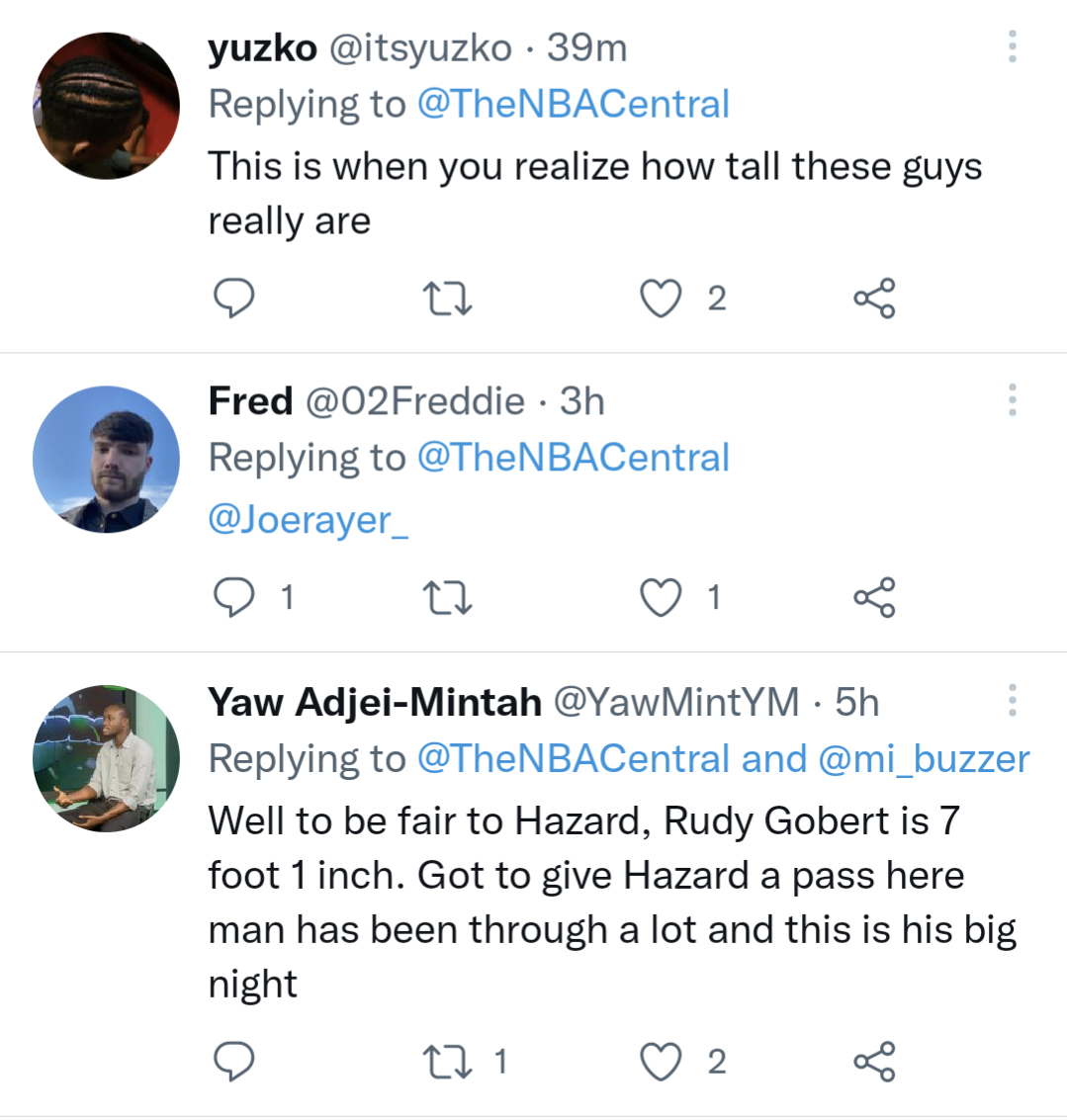
Task: Click the reply icon on yuzko's tweet
Action: click(234, 295)
